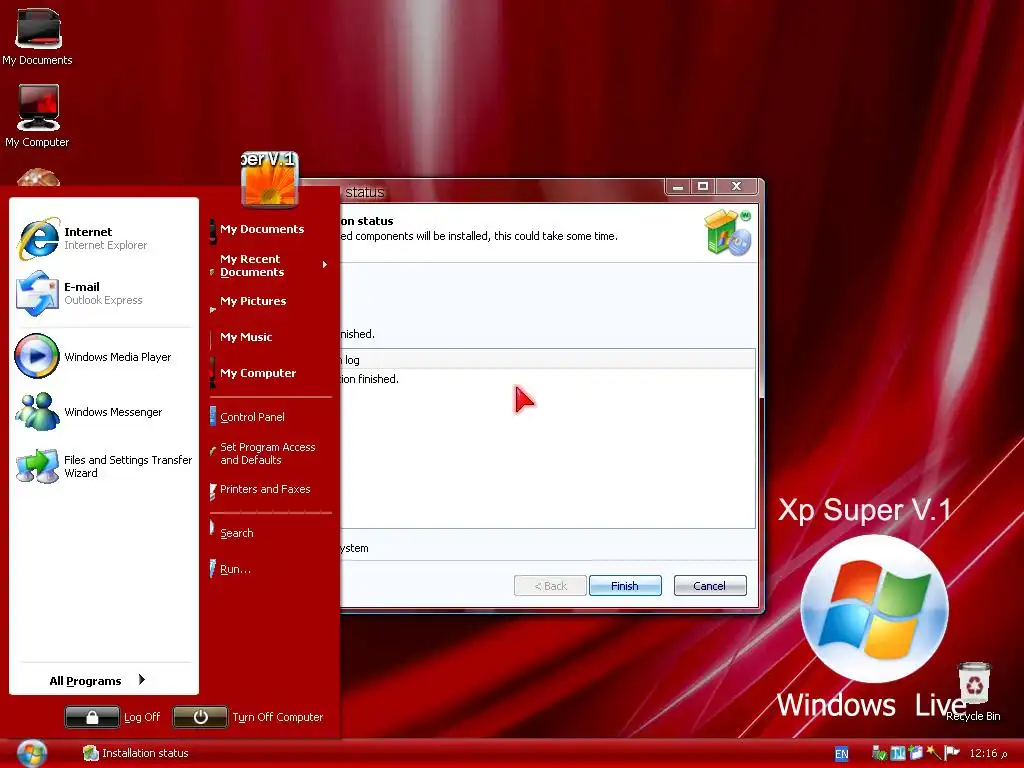Select the Installation status taskbar button
The height and width of the screenshot is (768, 1024).
tap(136, 753)
